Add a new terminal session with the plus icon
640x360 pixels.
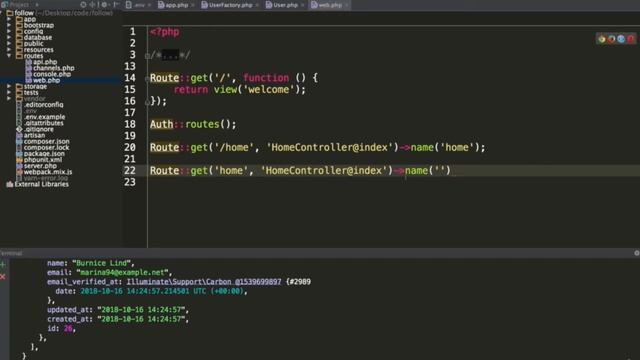click(3, 264)
